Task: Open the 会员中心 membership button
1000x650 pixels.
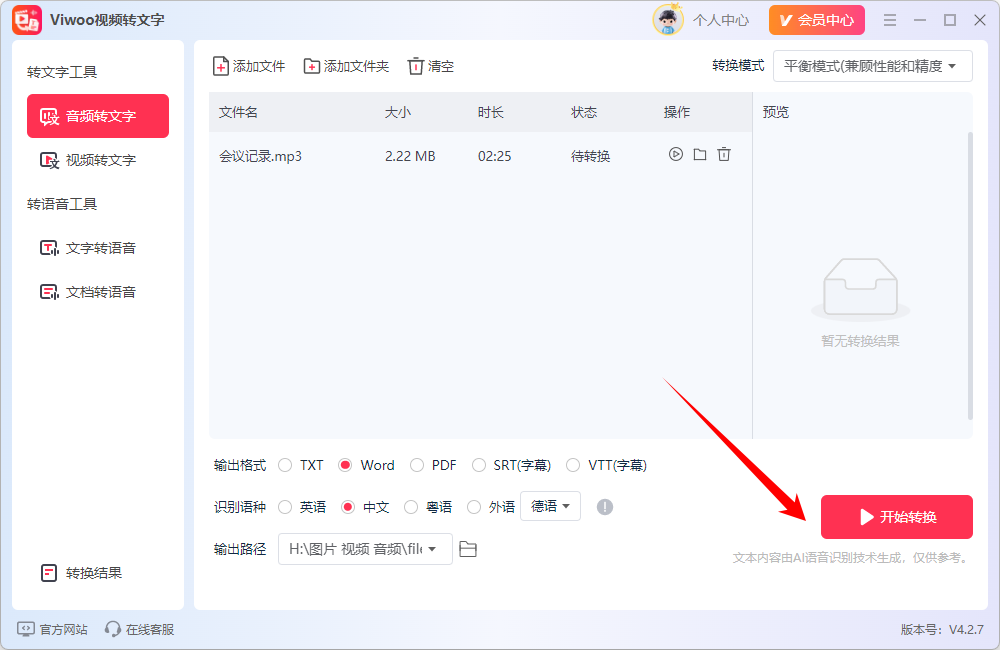Action: click(816, 20)
